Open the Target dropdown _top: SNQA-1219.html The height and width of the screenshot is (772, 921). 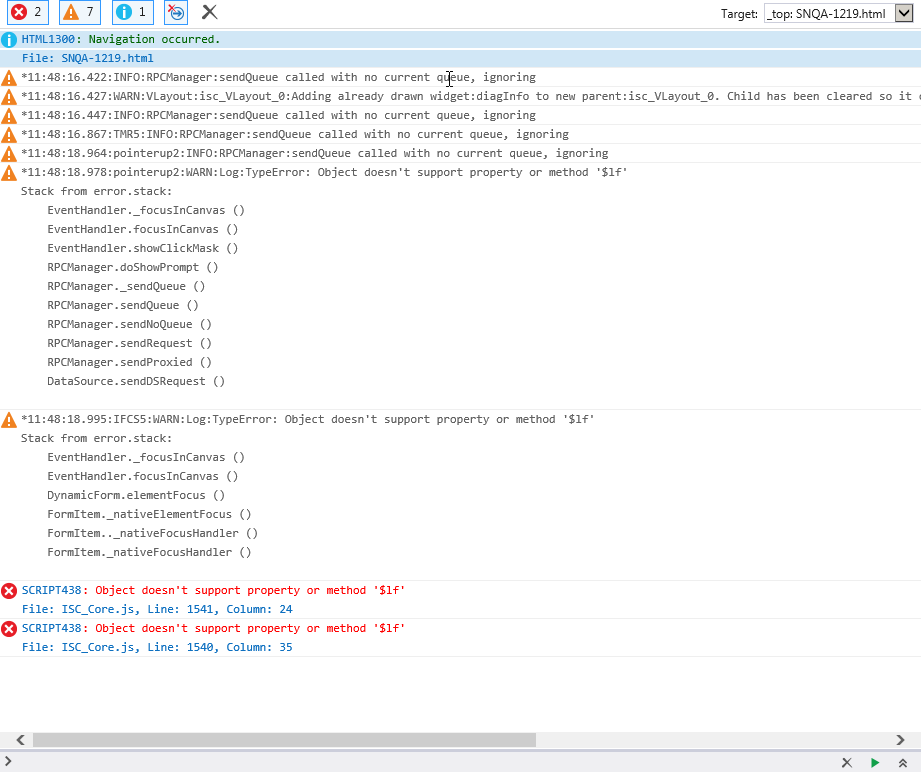pos(838,14)
